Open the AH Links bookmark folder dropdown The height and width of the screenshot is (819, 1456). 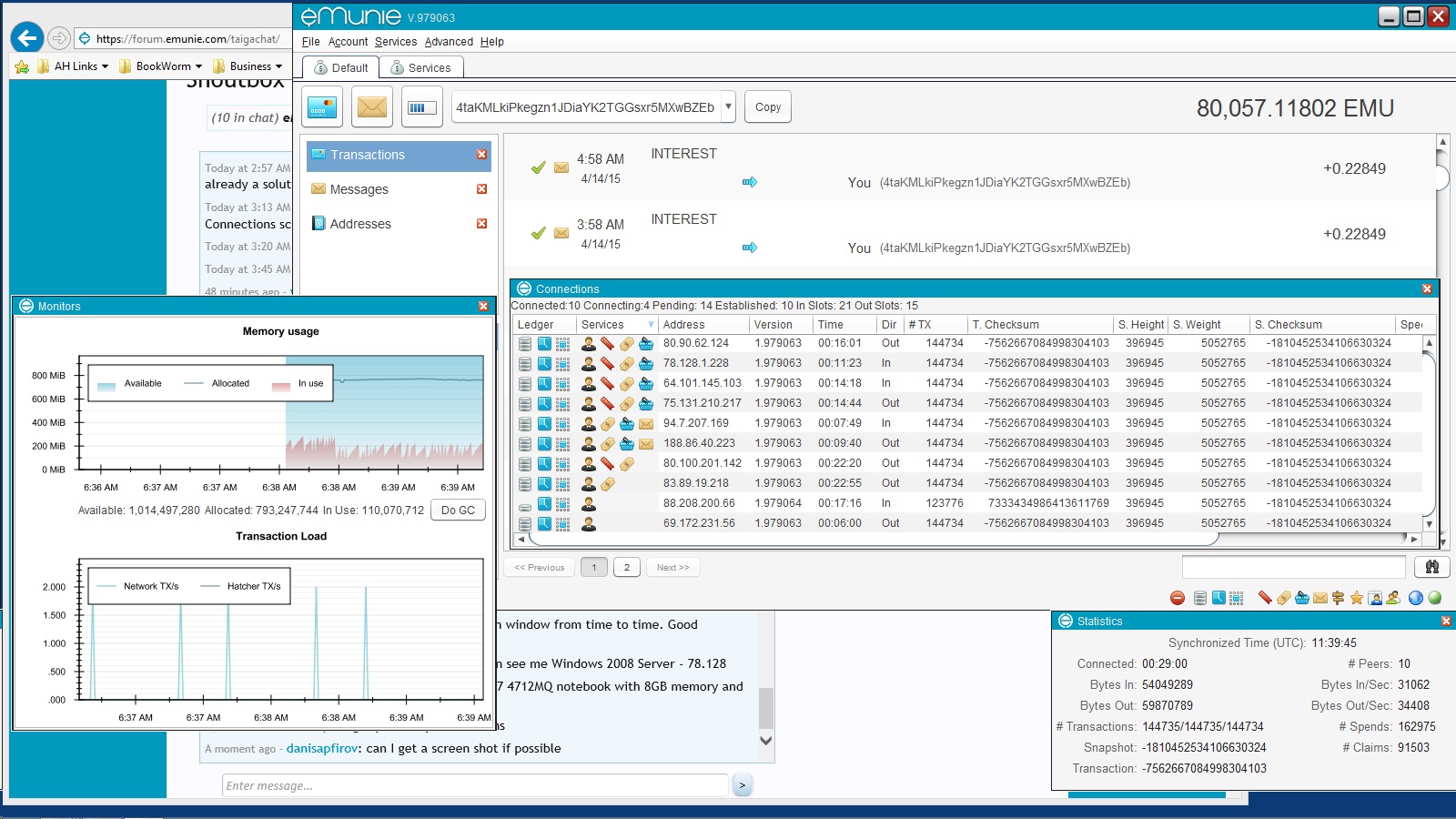[x=73, y=66]
